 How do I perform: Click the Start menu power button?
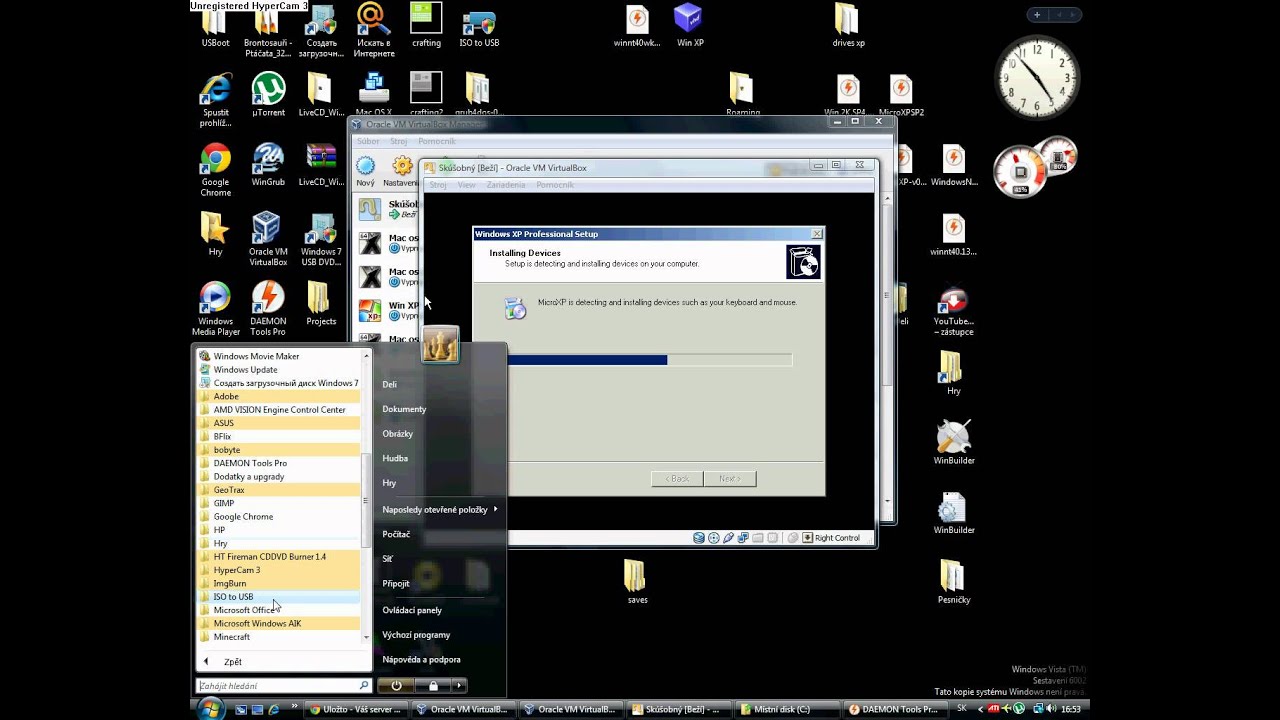(x=397, y=685)
